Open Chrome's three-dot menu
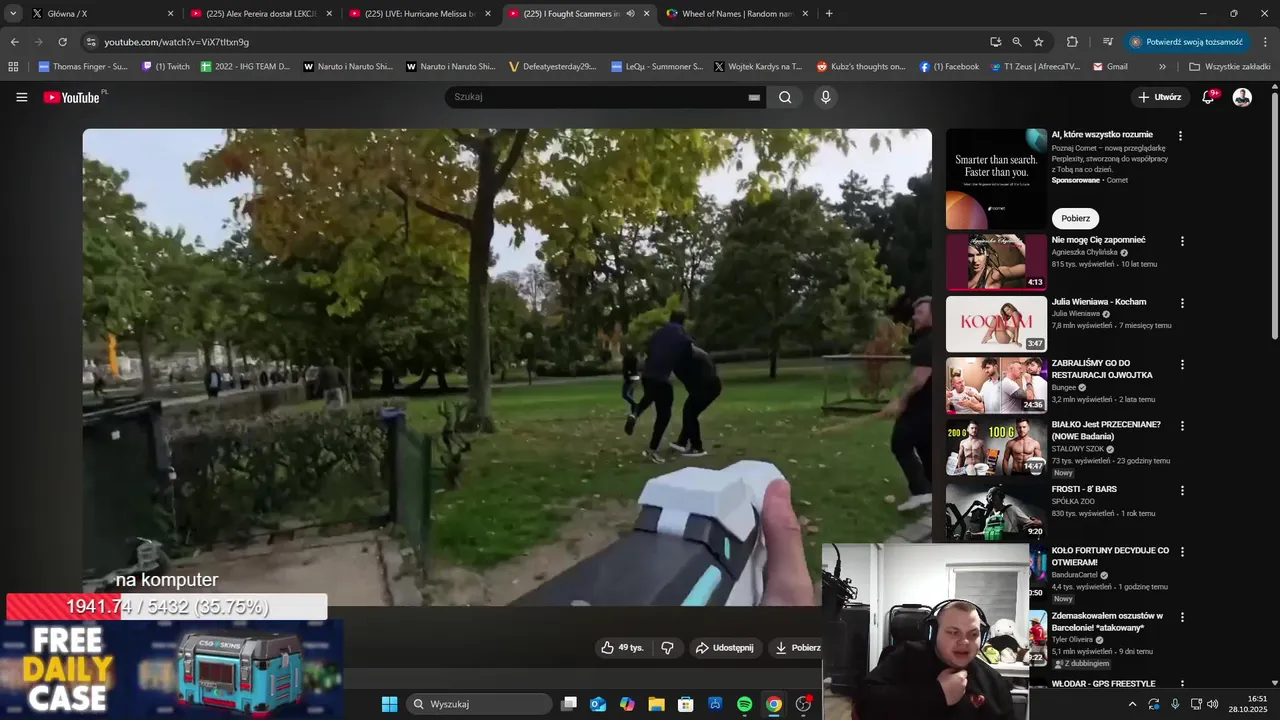The height and width of the screenshot is (720, 1280). pos(1266,42)
